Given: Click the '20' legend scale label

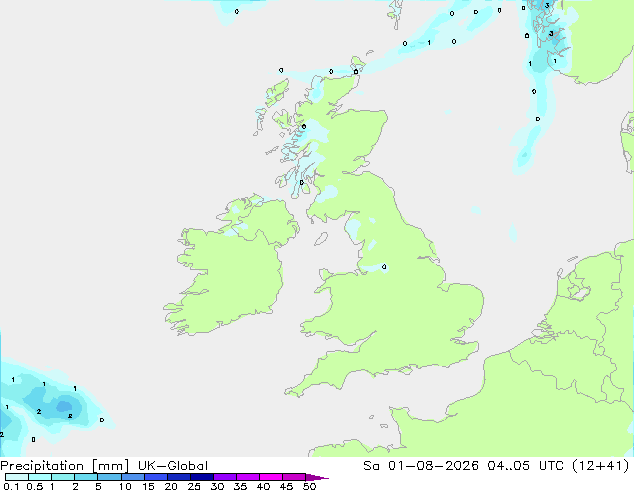Looking at the screenshot, I should (x=171, y=486).
